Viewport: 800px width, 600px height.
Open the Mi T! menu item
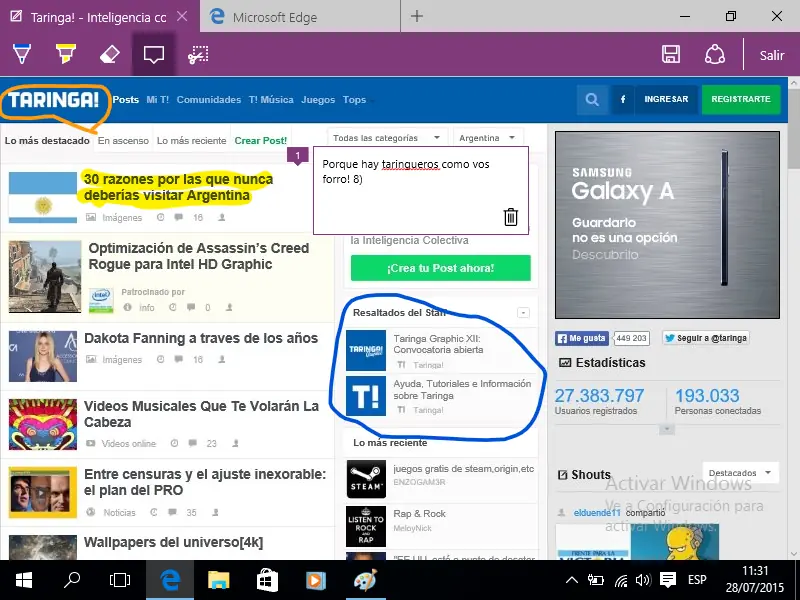pyautogui.click(x=158, y=99)
